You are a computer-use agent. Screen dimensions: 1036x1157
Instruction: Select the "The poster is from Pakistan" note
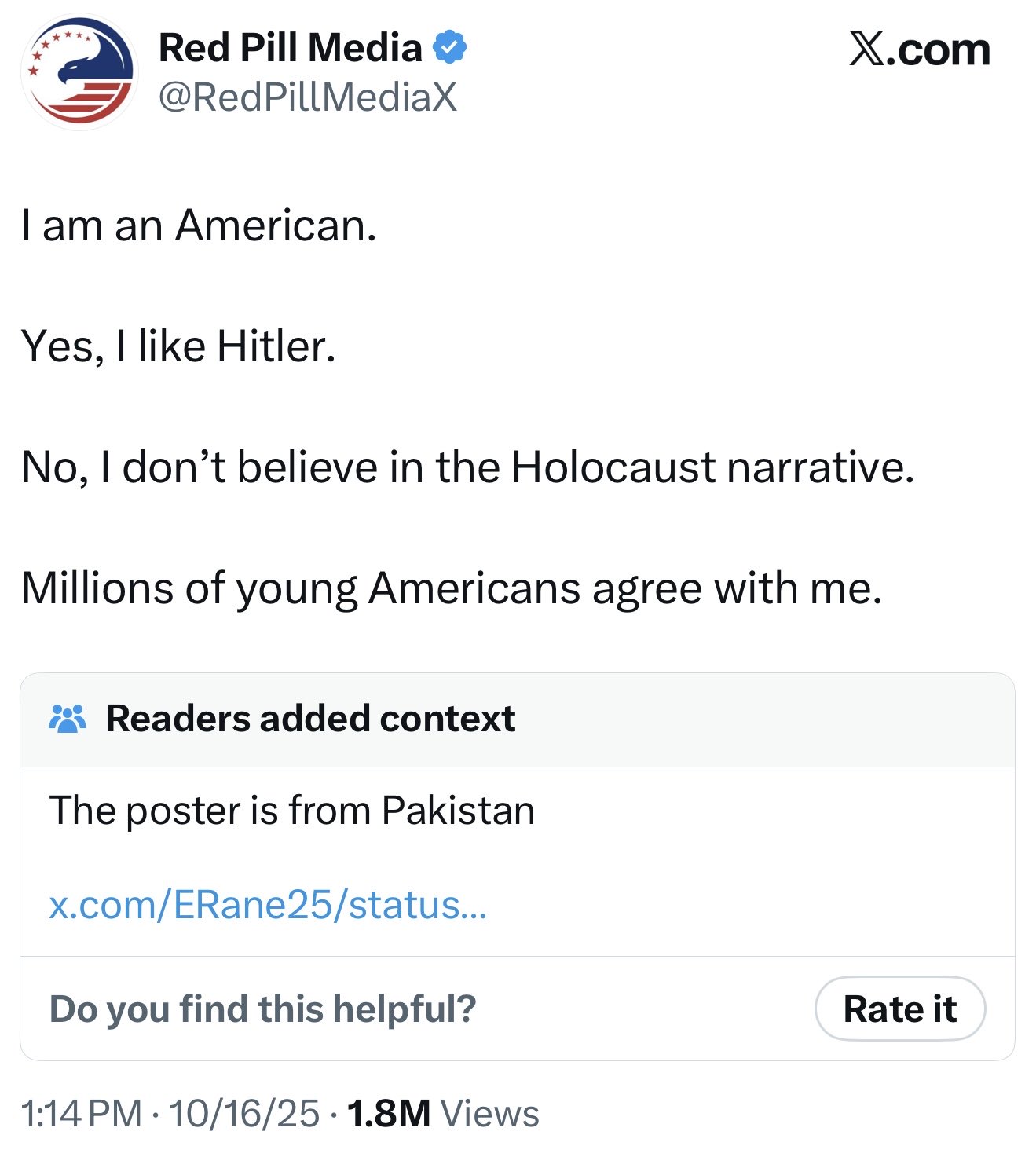pyautogui.click(x=291, y=811)
